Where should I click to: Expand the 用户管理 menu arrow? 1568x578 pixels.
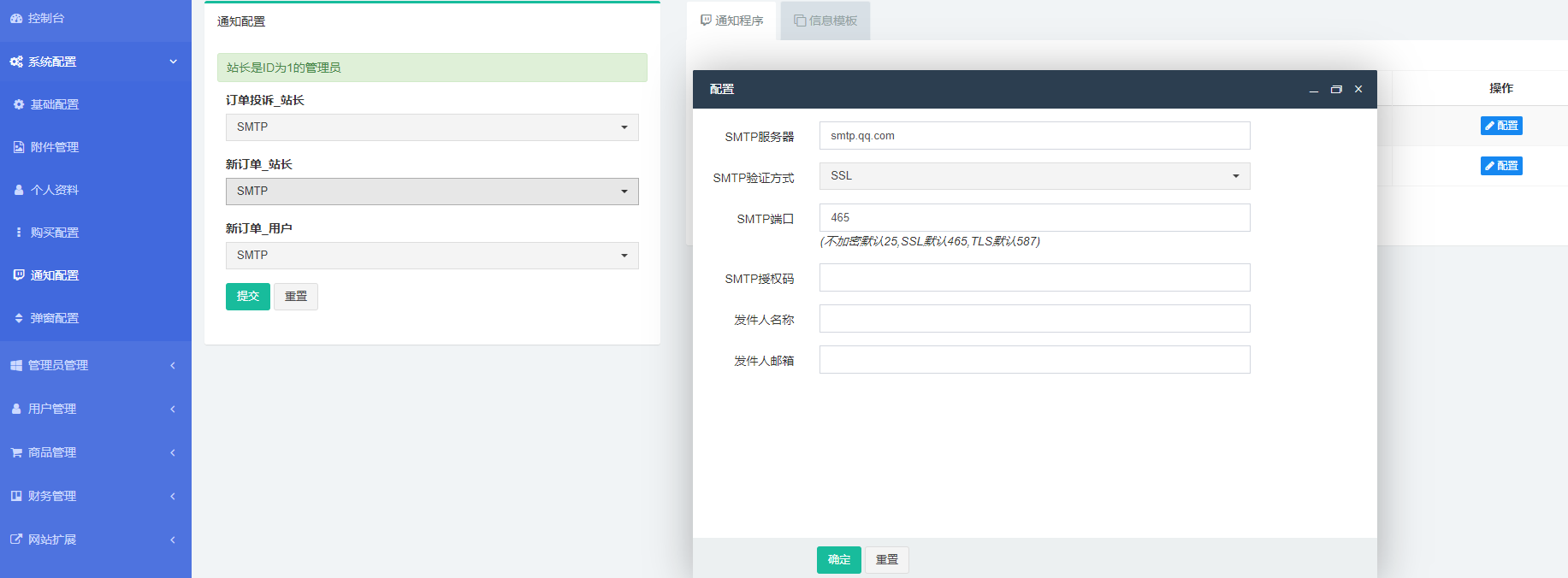point(173,409)
